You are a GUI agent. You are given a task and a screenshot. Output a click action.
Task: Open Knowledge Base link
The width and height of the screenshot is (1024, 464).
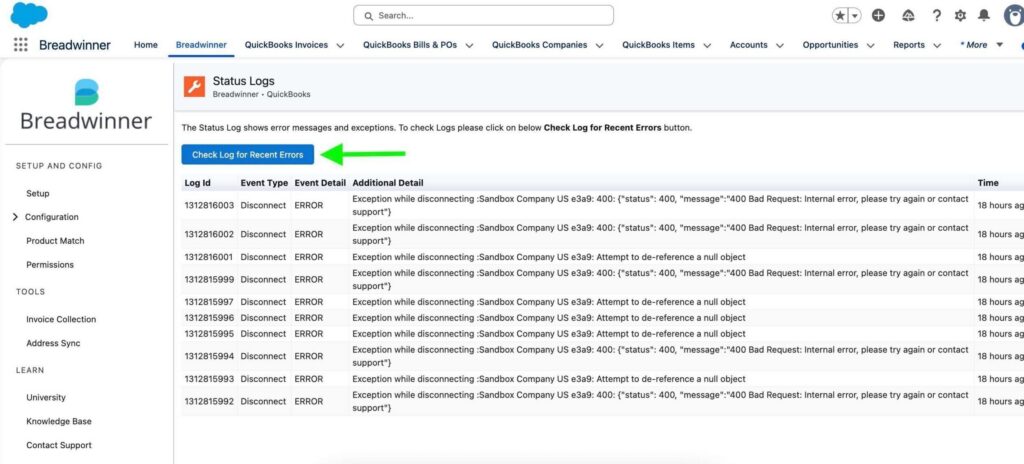tap(59, 422)
